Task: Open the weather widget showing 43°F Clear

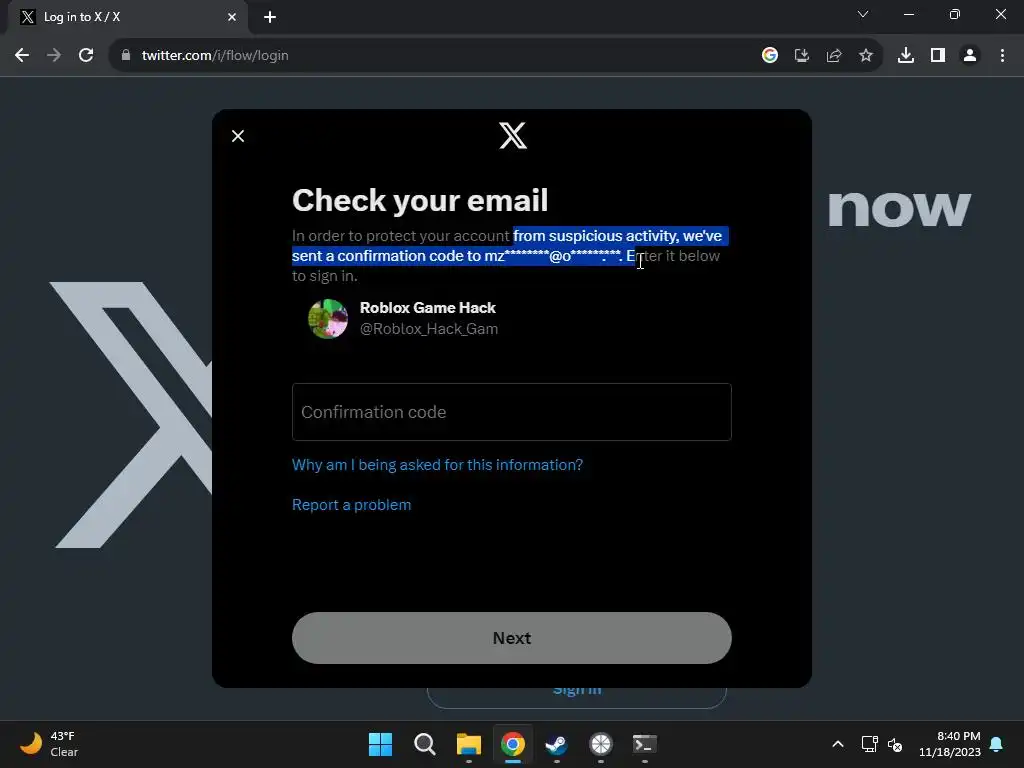Action: point(49,744)
